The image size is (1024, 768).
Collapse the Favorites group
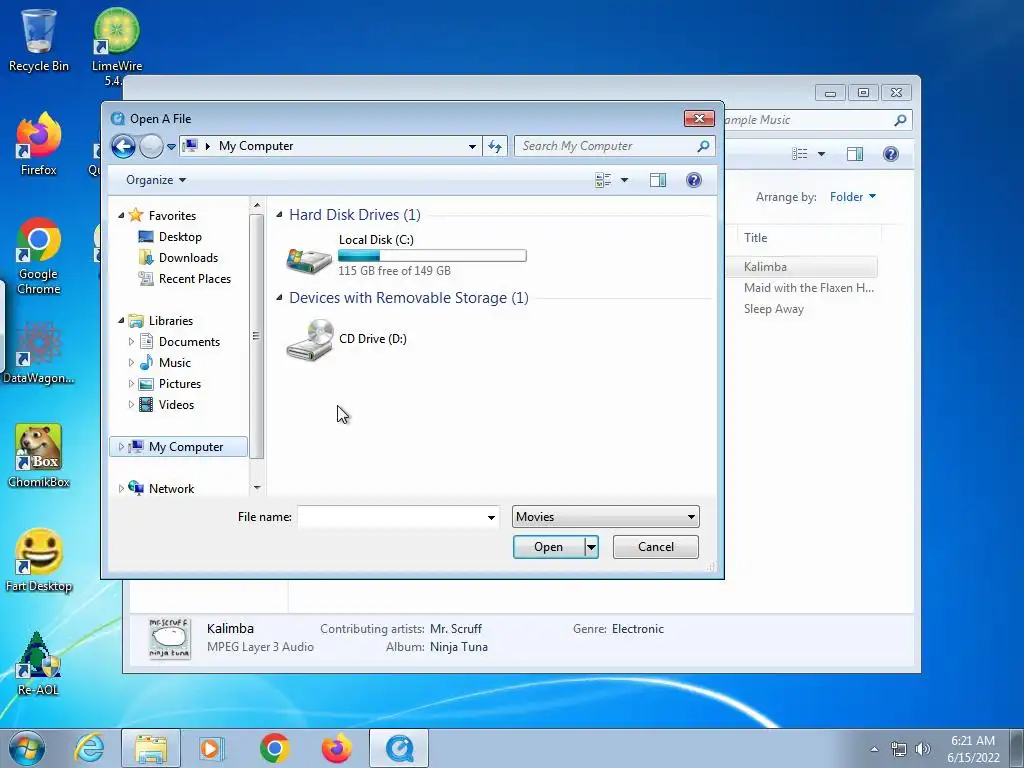[121, 216]
